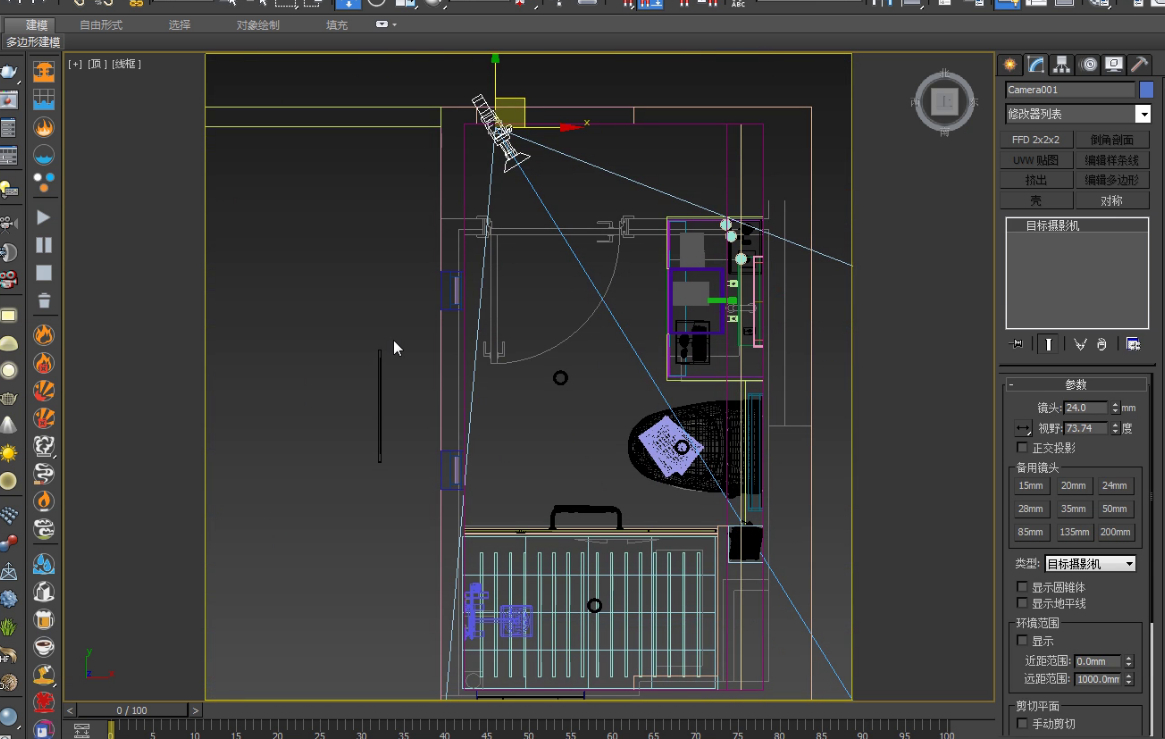Screen dimensions: 1165x739
Task: Click the ViewCube in viewport corner
Action: coord(944,102)
